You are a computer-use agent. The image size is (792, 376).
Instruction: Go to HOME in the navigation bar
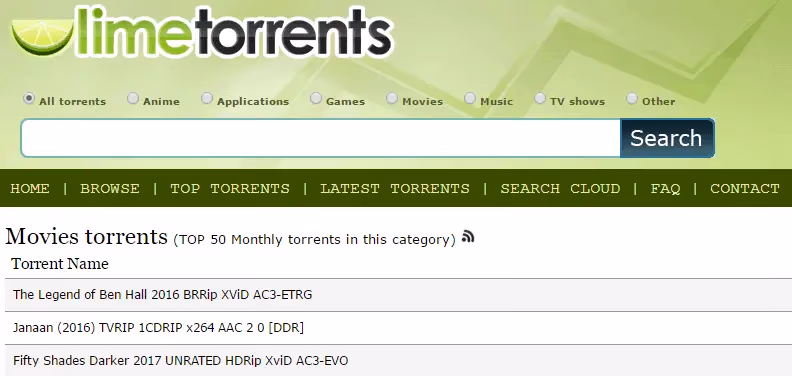[x=30, y=189]
